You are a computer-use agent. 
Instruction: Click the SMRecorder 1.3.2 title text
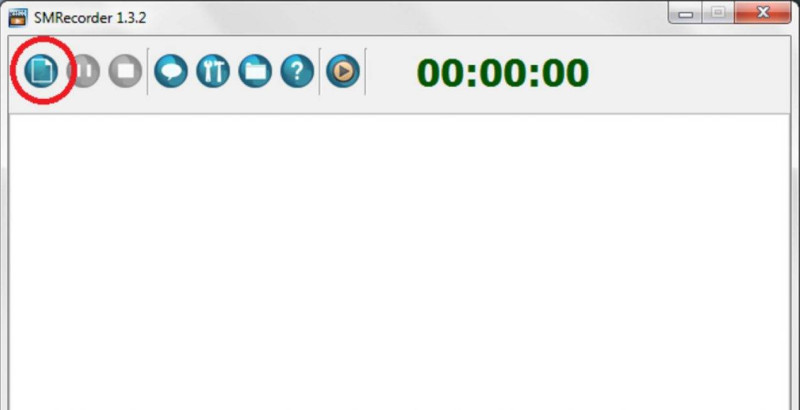click(x=90, y=18)
